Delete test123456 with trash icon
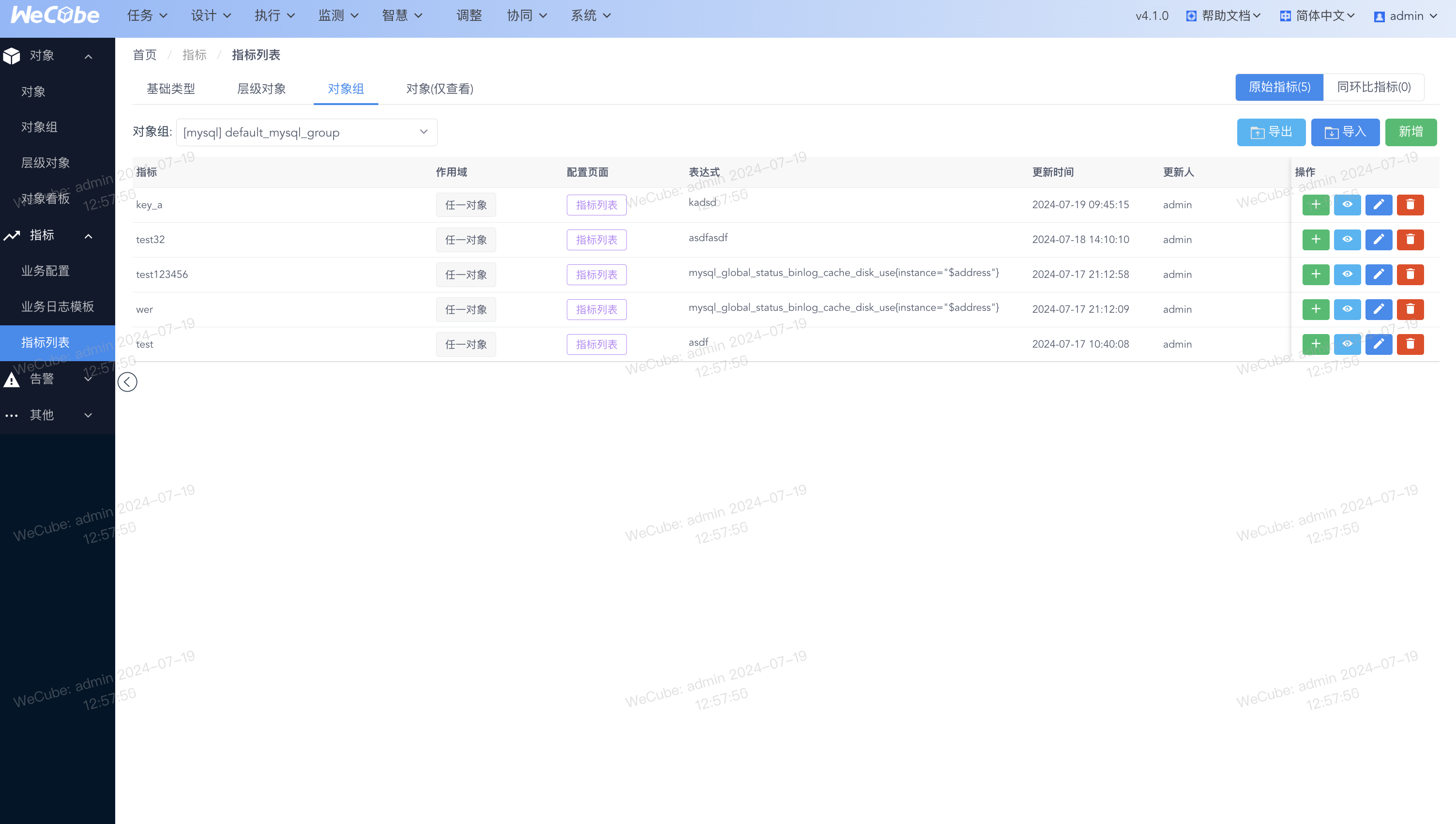Viewport: 1456px width, 824px height. pos(1410,275)
